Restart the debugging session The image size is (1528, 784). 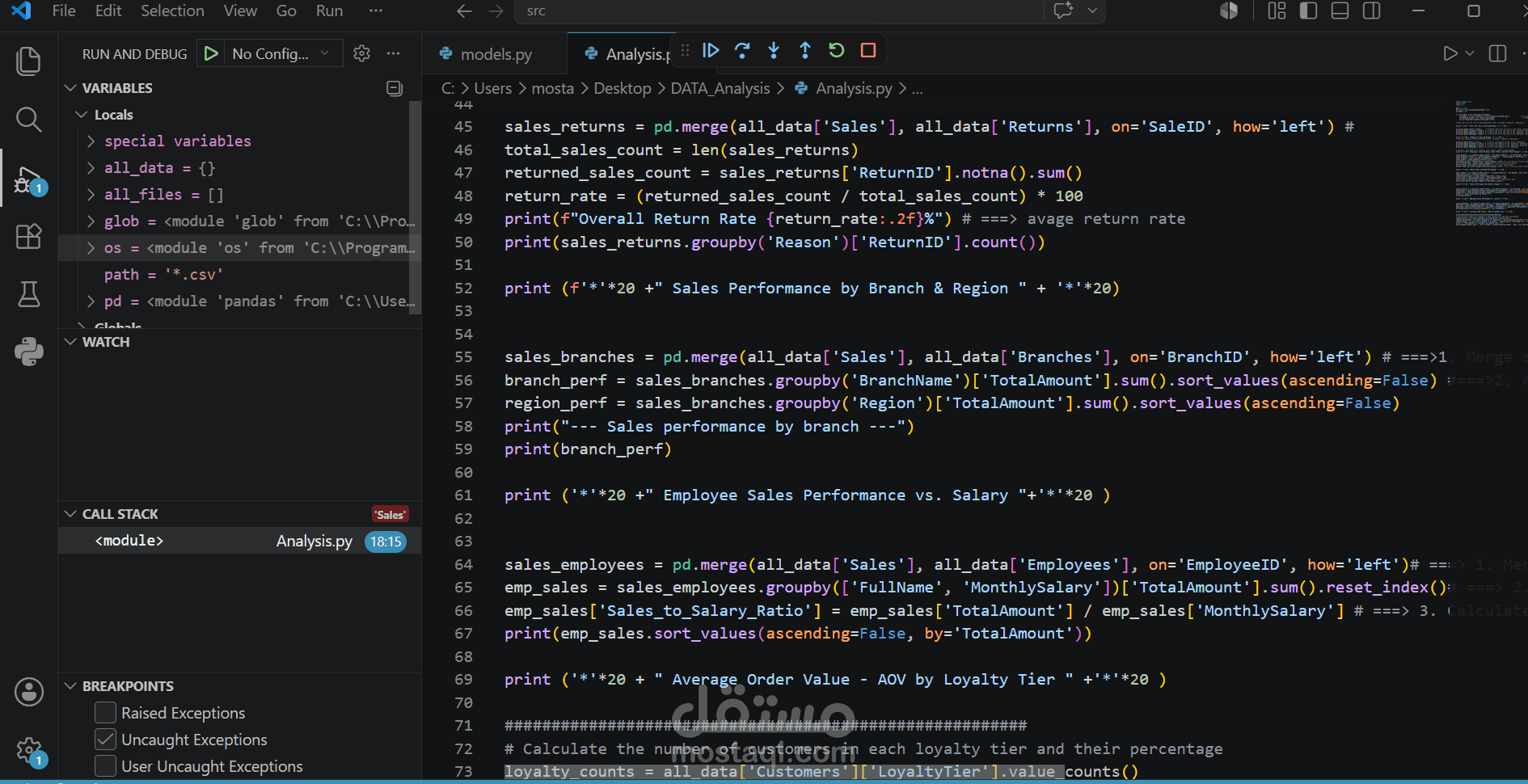coord(837,51)
